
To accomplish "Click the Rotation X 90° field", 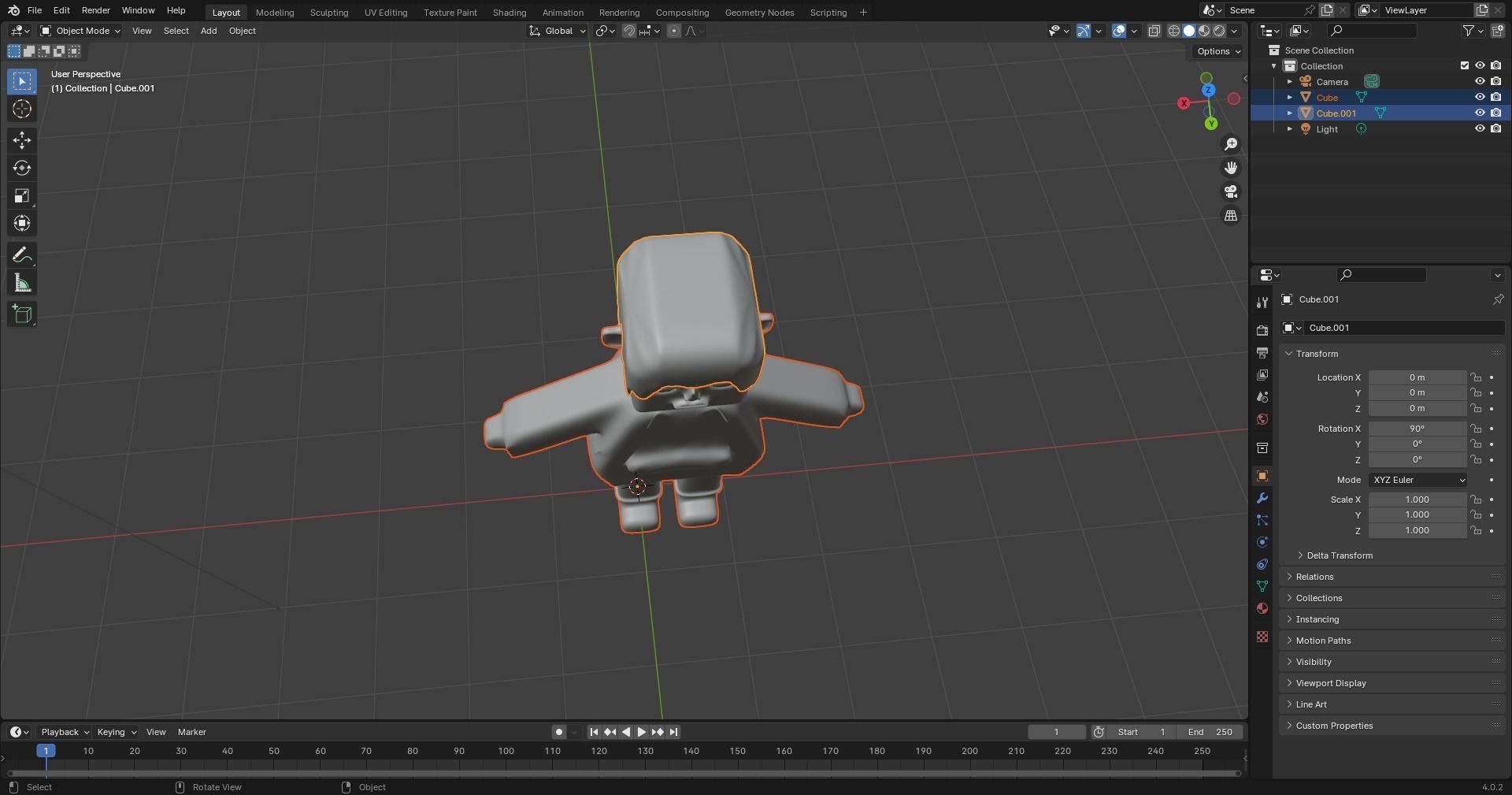I will 1417,429.
